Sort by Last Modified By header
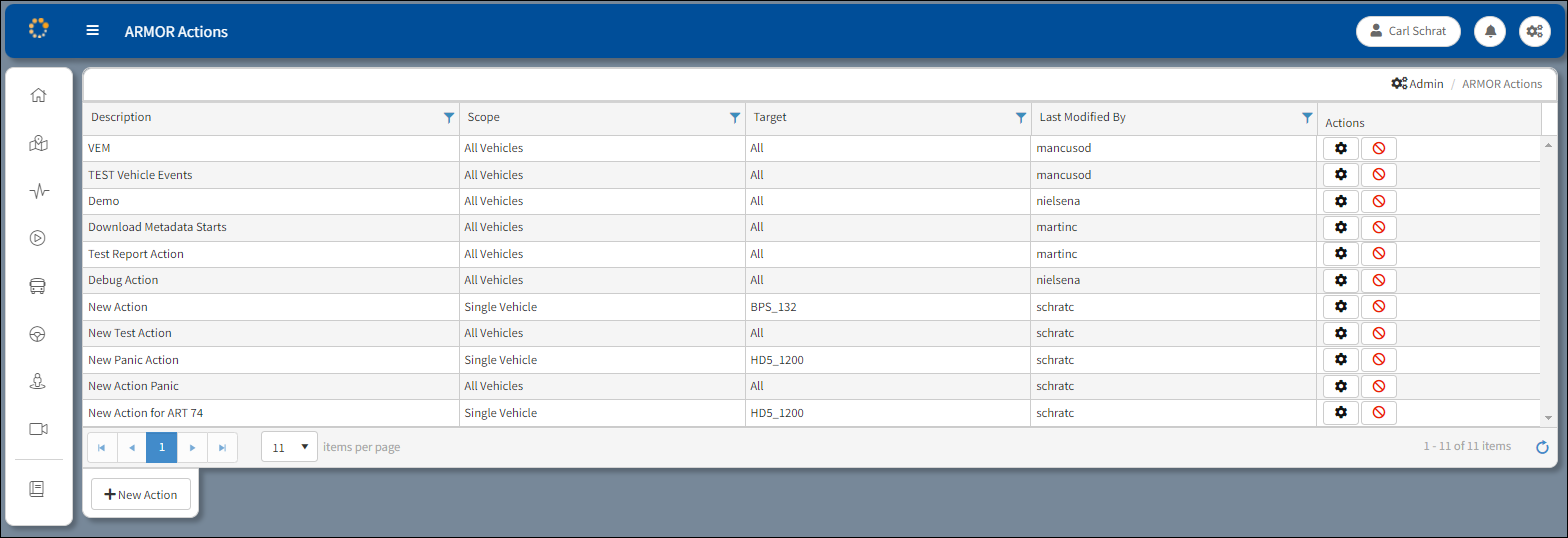Image resolution: width=1568 pixels, height=538 pixels. pos(1082,117)
